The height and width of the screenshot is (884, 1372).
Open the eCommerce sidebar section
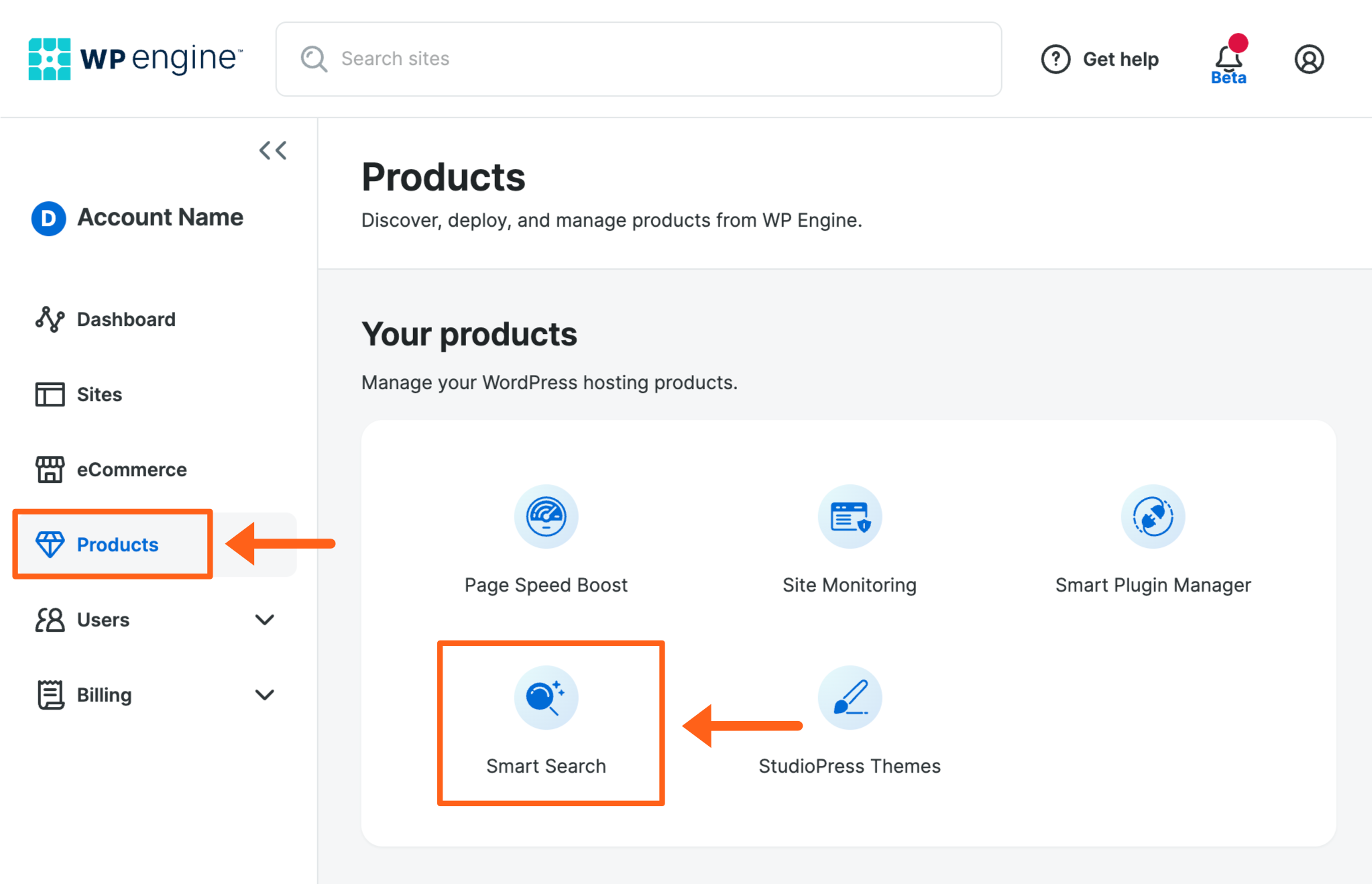coord(131,469)
